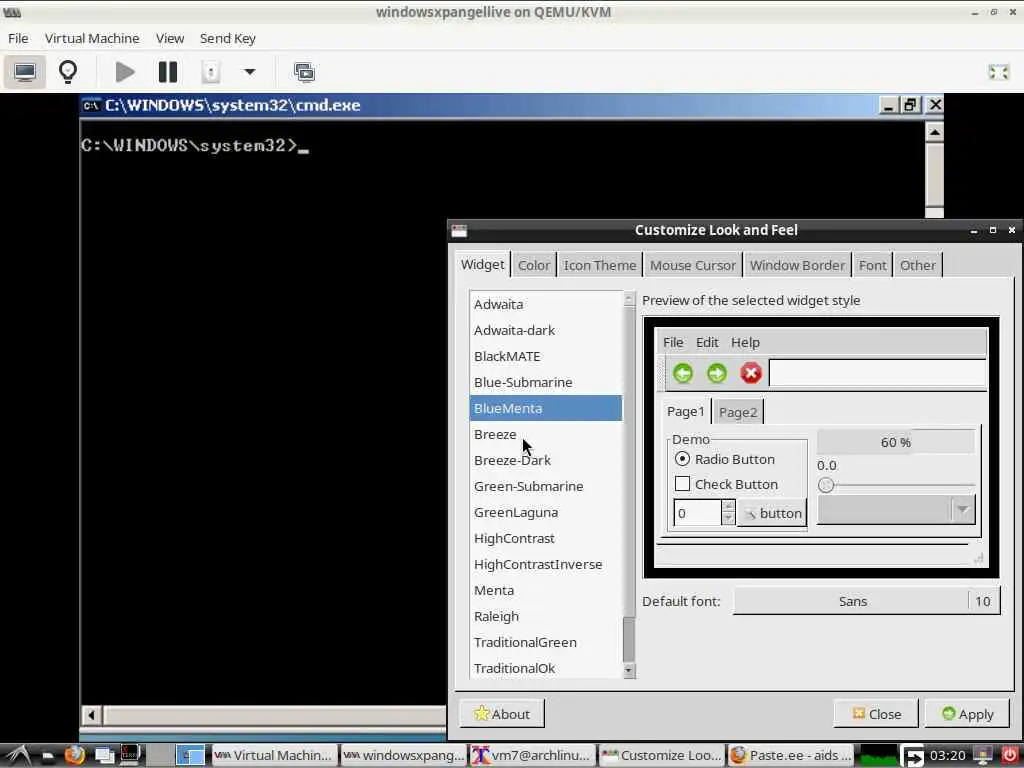The image size is (1024, 768).
Task: Run the virtual machine with play icon
Action: tap(125, 72)
